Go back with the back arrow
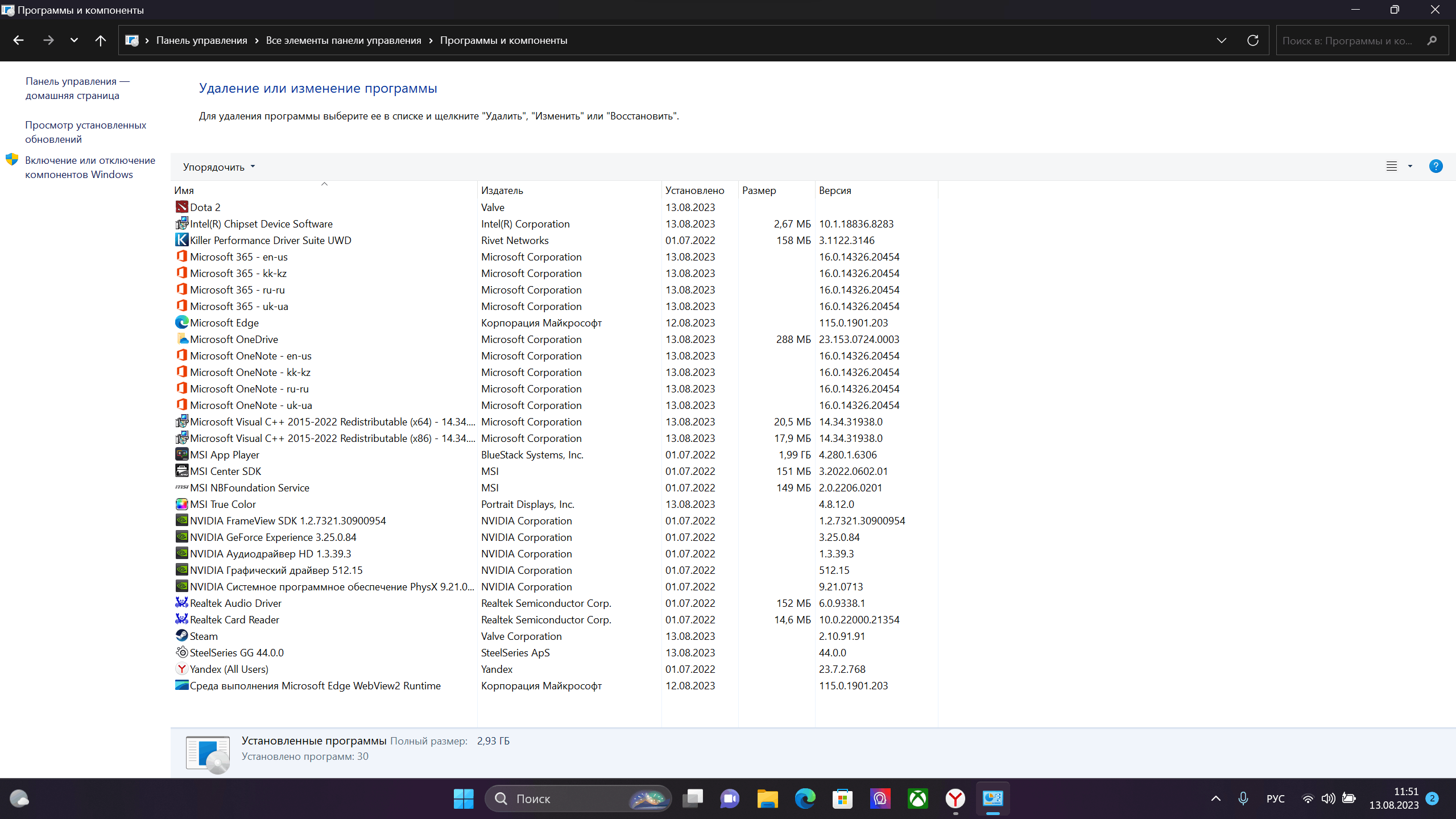 [x=19, y=40]
